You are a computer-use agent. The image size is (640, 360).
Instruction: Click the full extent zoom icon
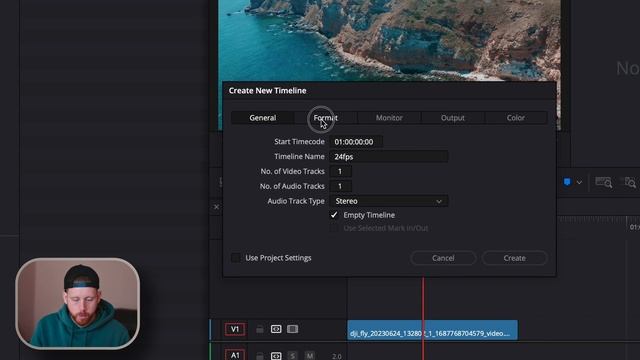[x=603, y=182]
